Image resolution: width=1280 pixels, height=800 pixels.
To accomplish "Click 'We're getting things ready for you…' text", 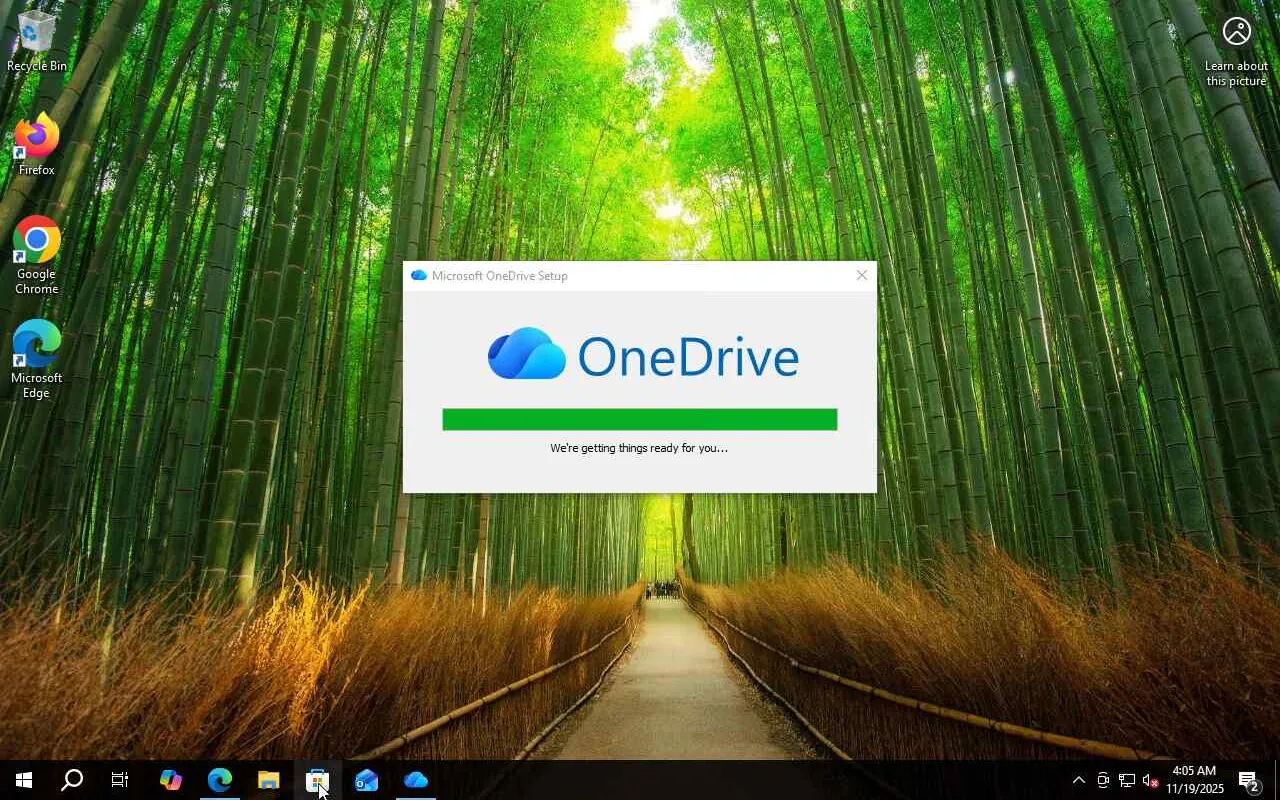I will (639, 448).
